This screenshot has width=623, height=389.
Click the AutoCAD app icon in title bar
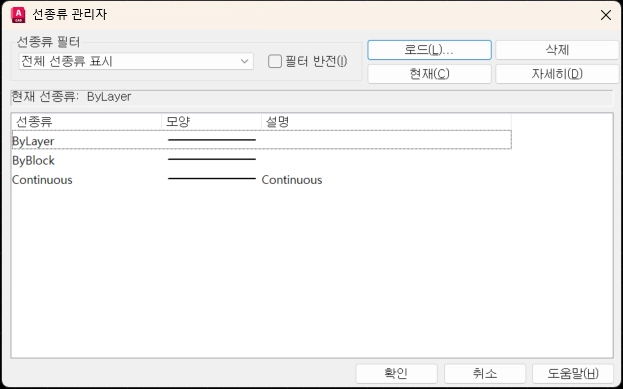(18, 15)
